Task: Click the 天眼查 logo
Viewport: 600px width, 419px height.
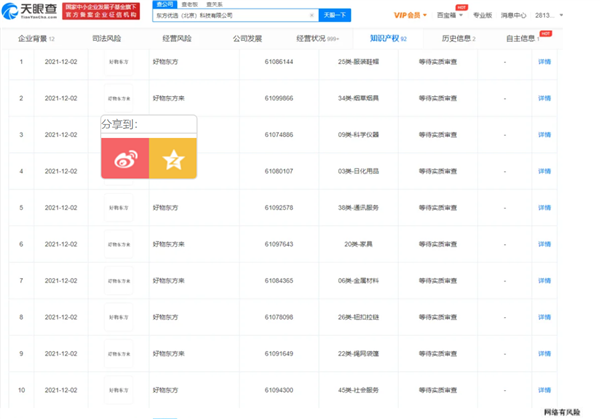Action: [29, 11]
